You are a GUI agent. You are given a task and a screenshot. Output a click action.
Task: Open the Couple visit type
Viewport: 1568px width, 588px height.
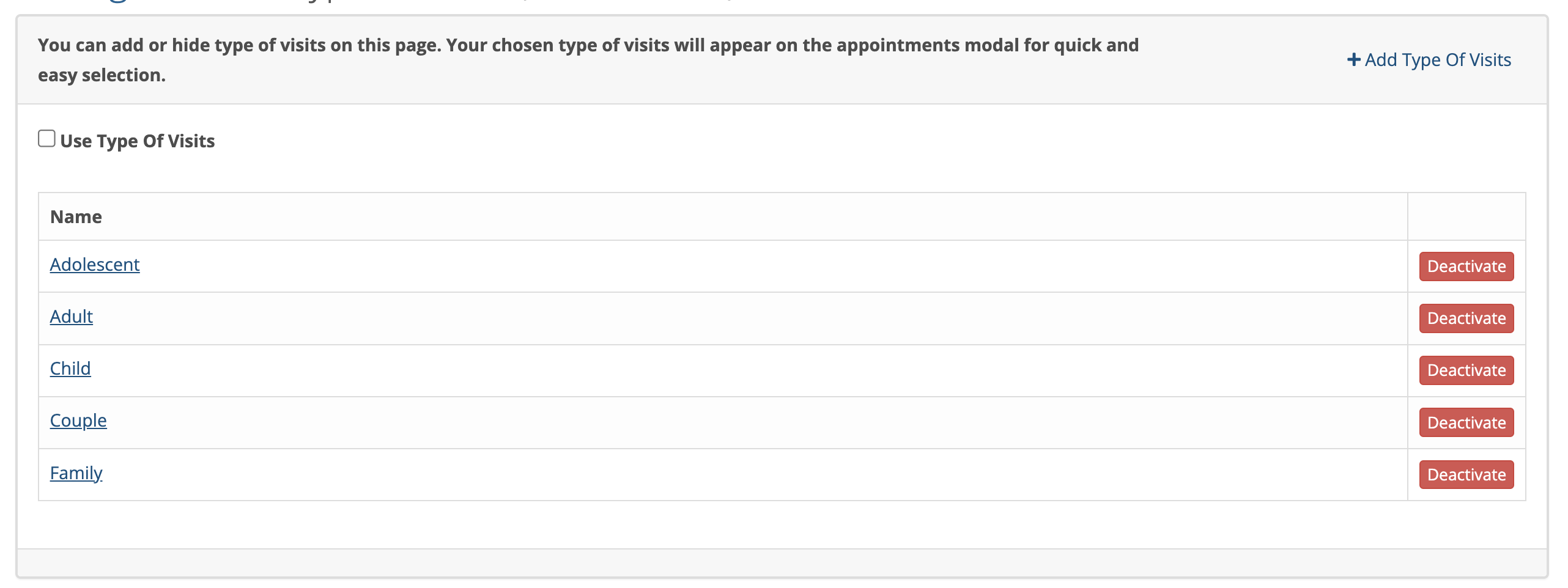pos(78,421)
